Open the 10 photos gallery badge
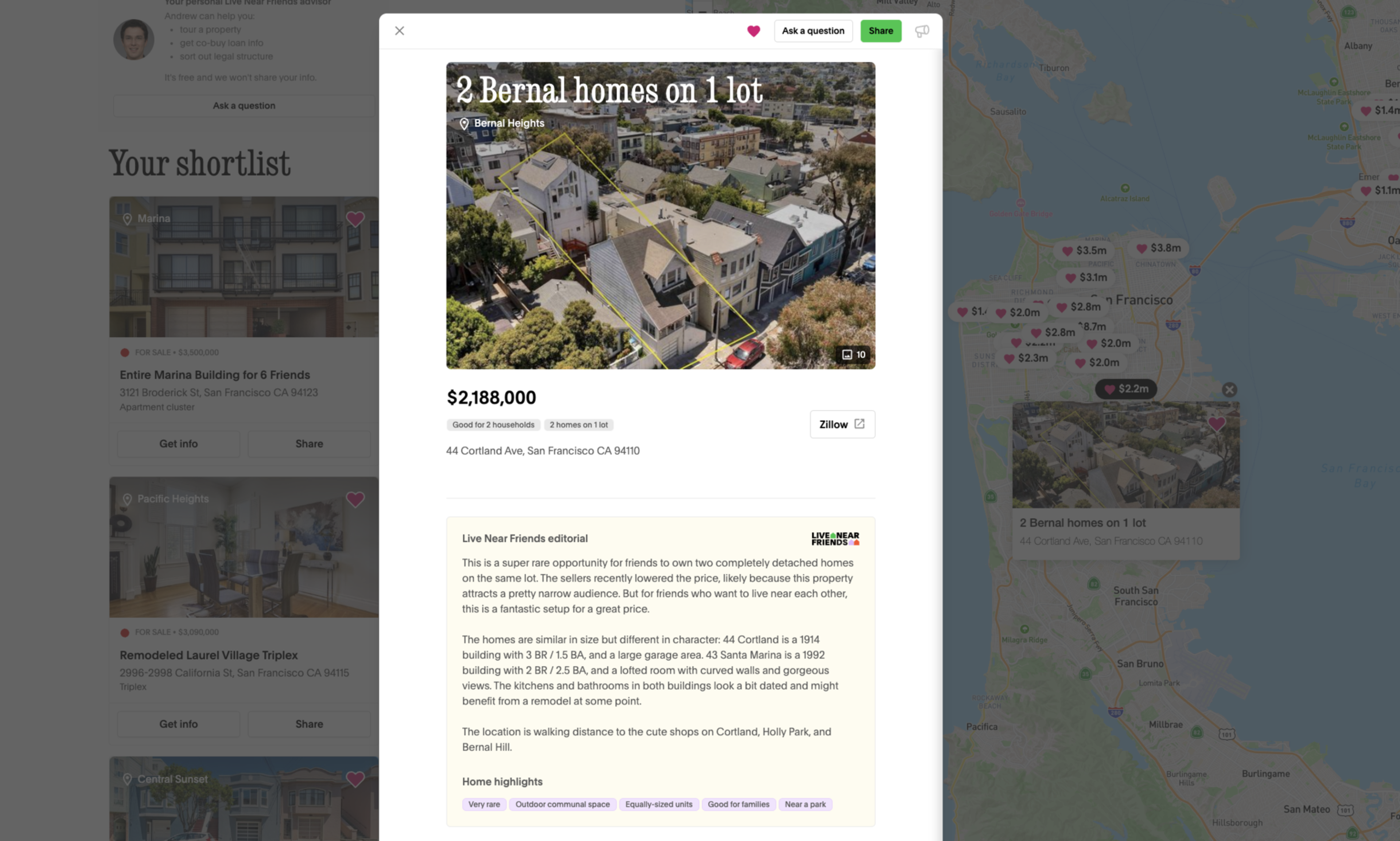Viewport: 1400px width, 841px height. pyautogui.click(x=853, y=355)
